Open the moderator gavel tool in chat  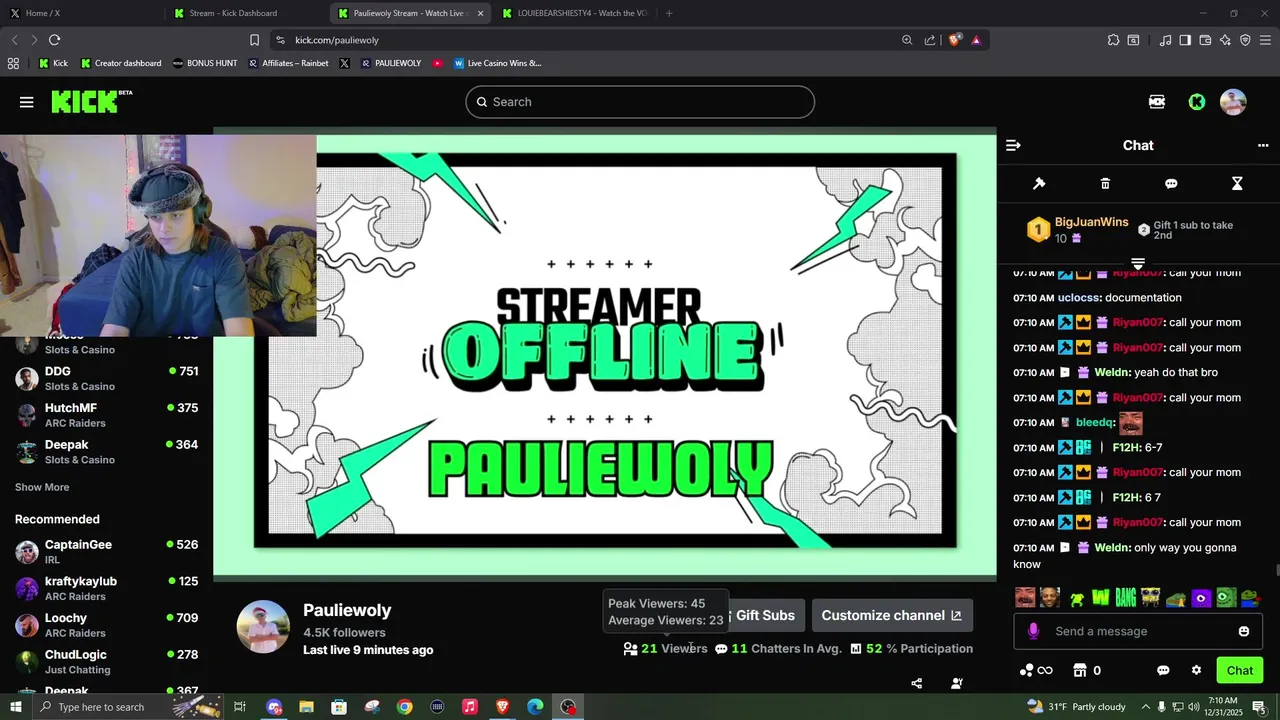tap(1039, 184)
